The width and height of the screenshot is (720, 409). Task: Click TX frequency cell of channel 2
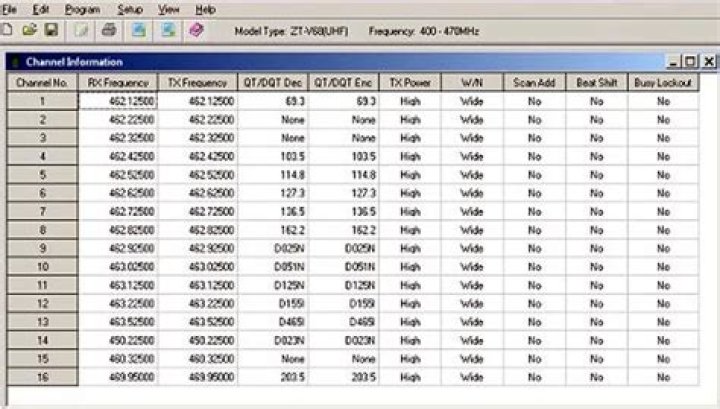click(197, 119)
